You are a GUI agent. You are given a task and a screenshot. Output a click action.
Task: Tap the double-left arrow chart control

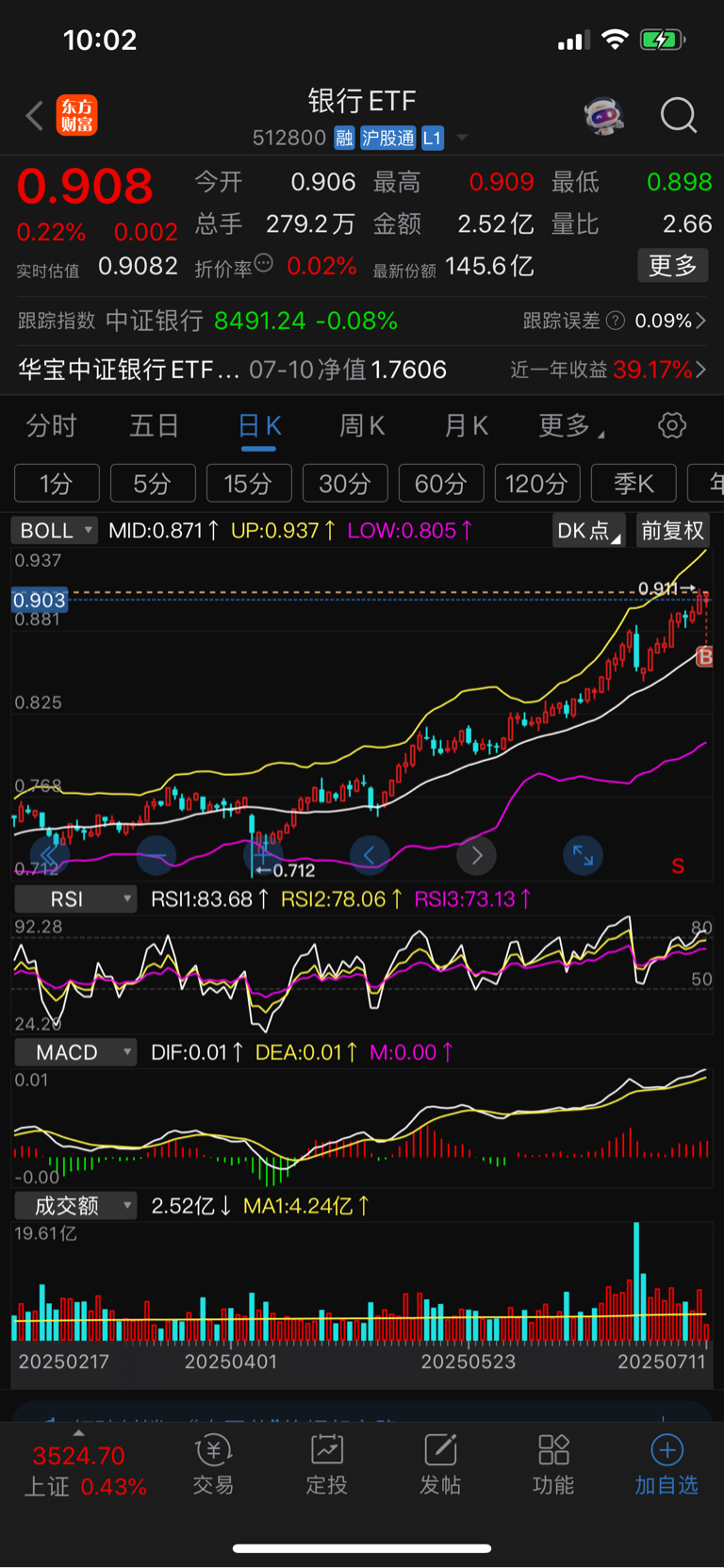pyautogui.click(x=49, y=855)
